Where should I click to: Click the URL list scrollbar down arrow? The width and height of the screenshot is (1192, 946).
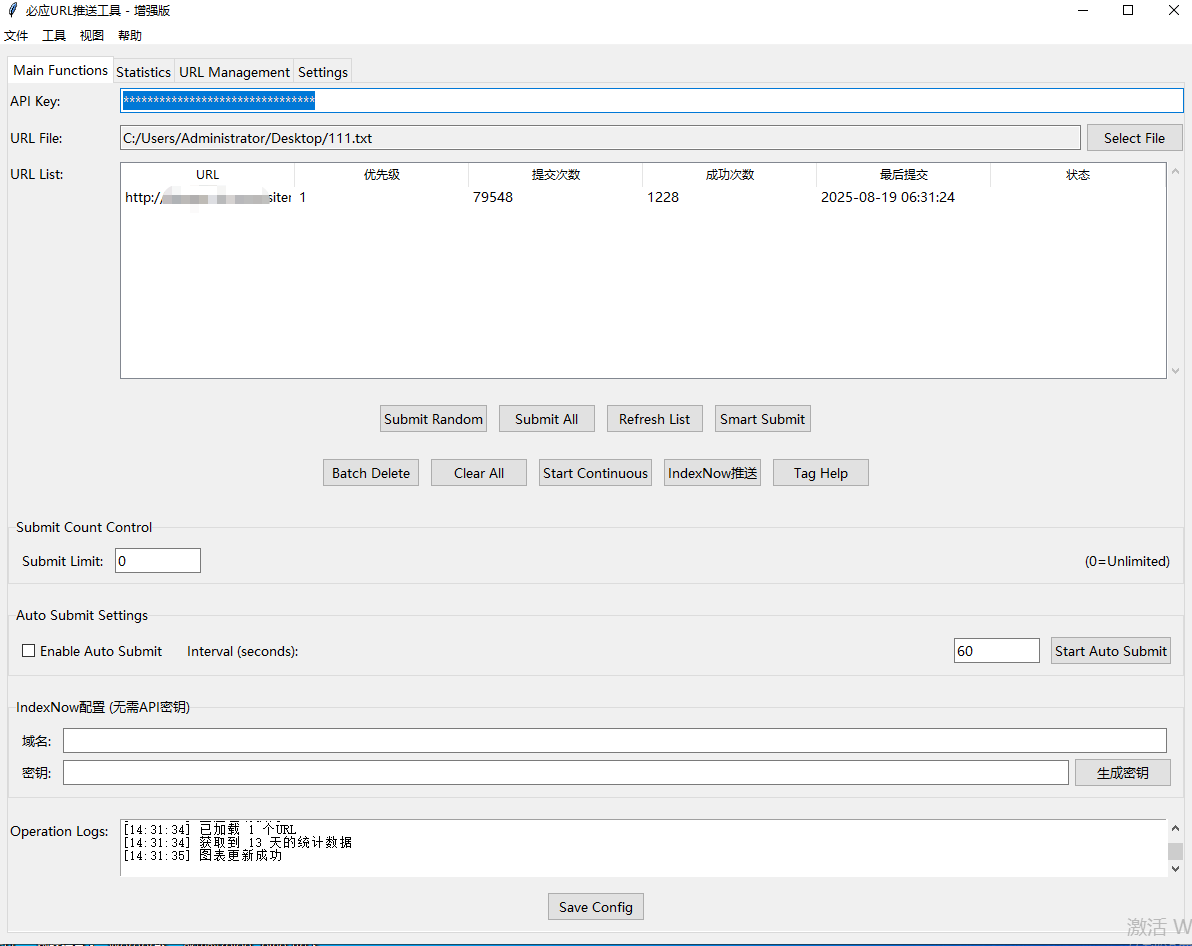1175,370
